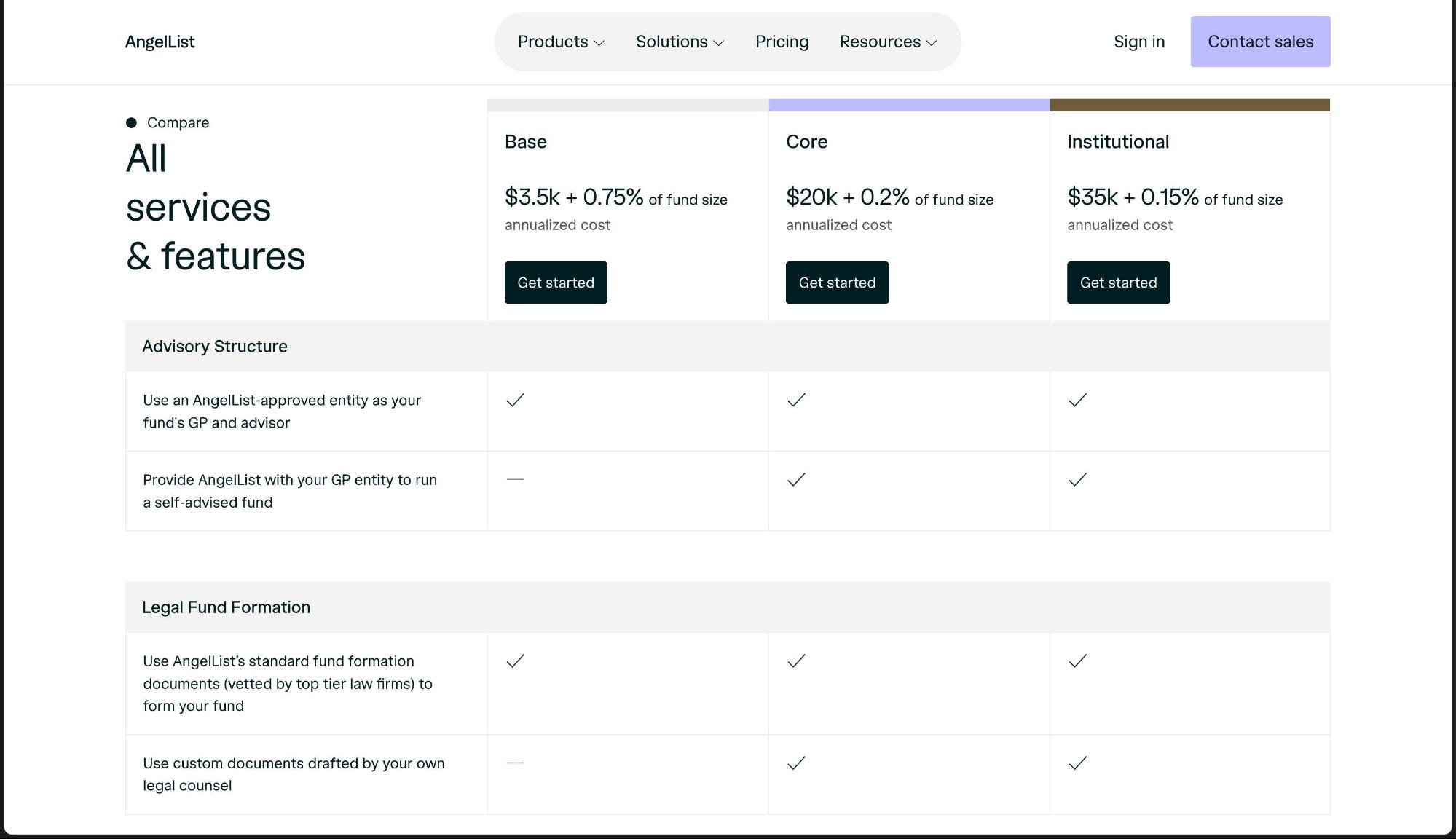The width and height of the screenshot is (1456, 839).
Task: Click the Sign in link
Action: [1138, 42]
